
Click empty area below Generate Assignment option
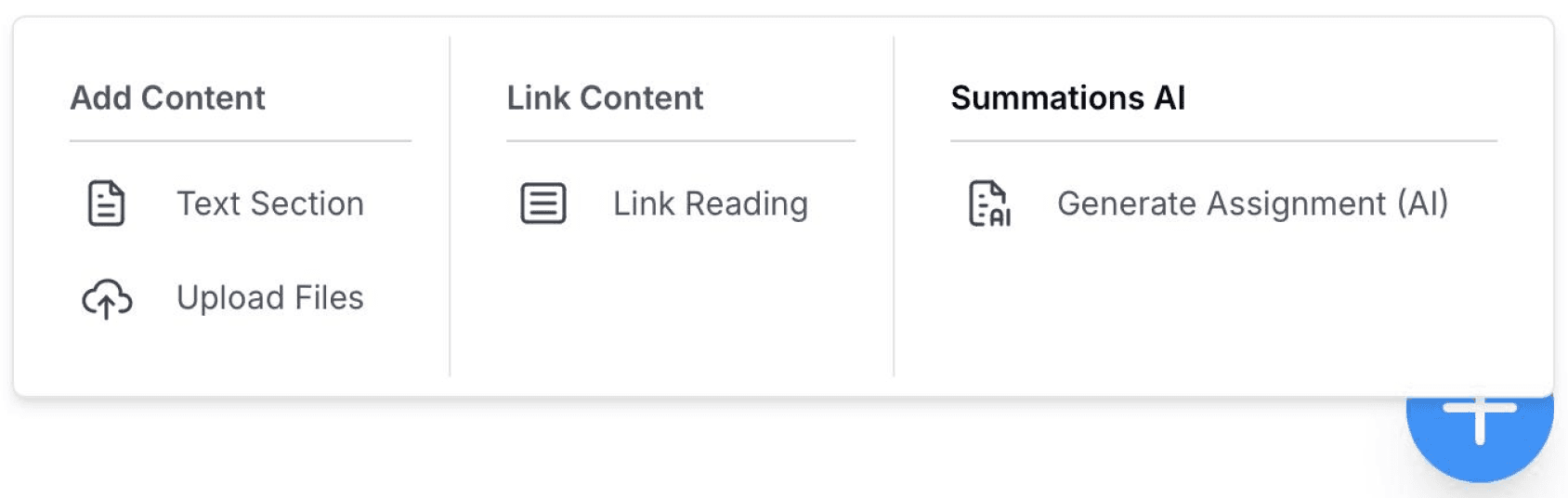click(x=1208, y=307)
